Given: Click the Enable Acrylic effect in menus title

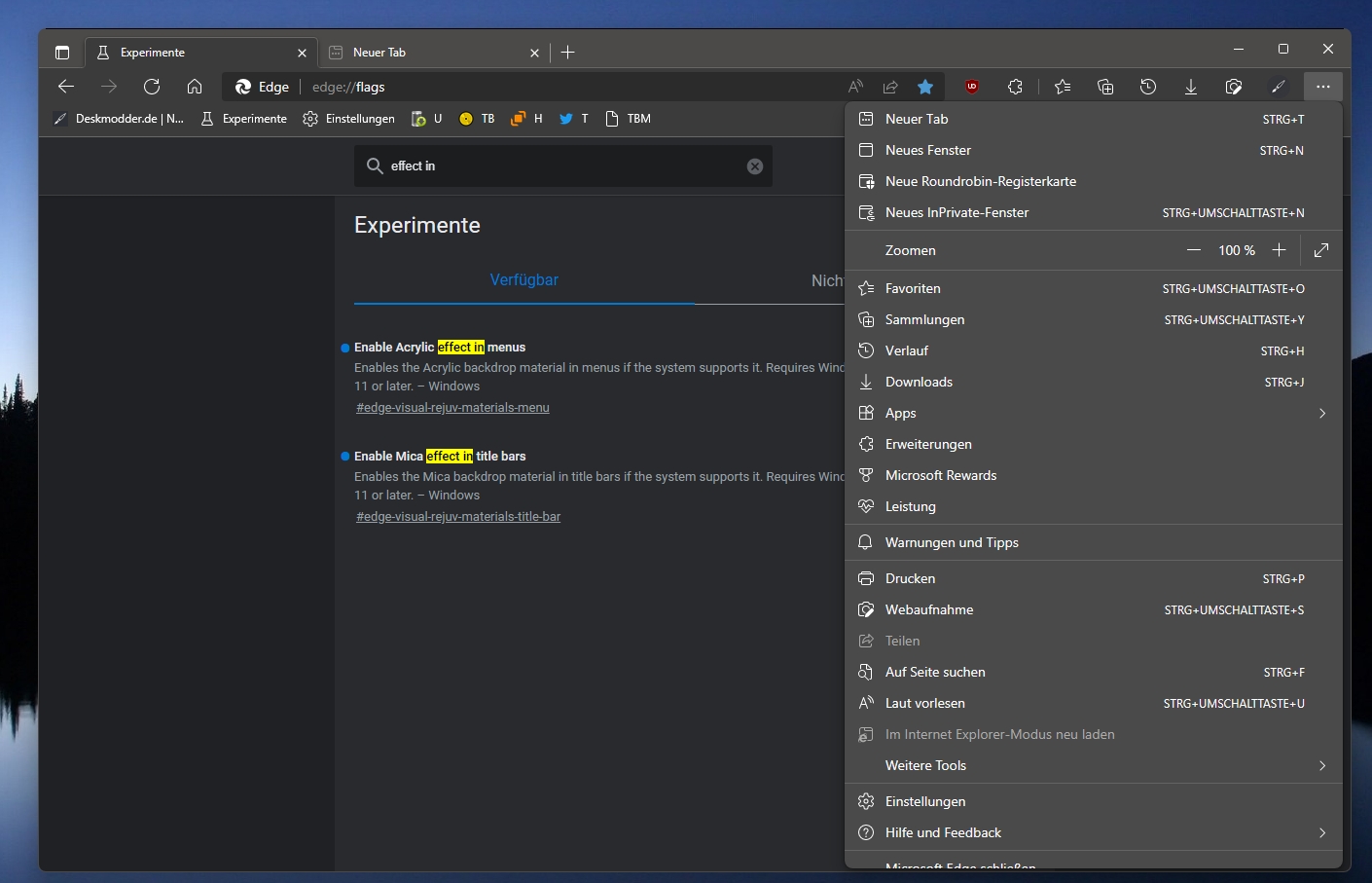Looking at the screenshot, I should point(440,348).
